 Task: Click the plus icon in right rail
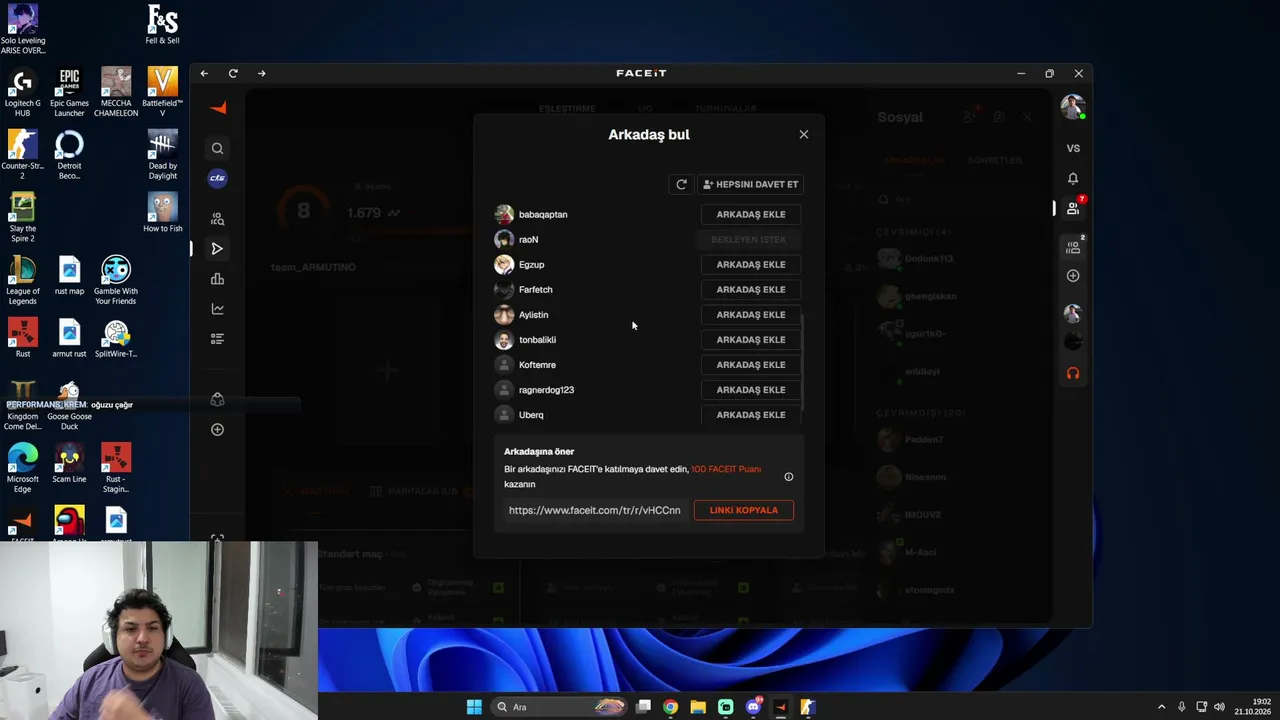1073,275
